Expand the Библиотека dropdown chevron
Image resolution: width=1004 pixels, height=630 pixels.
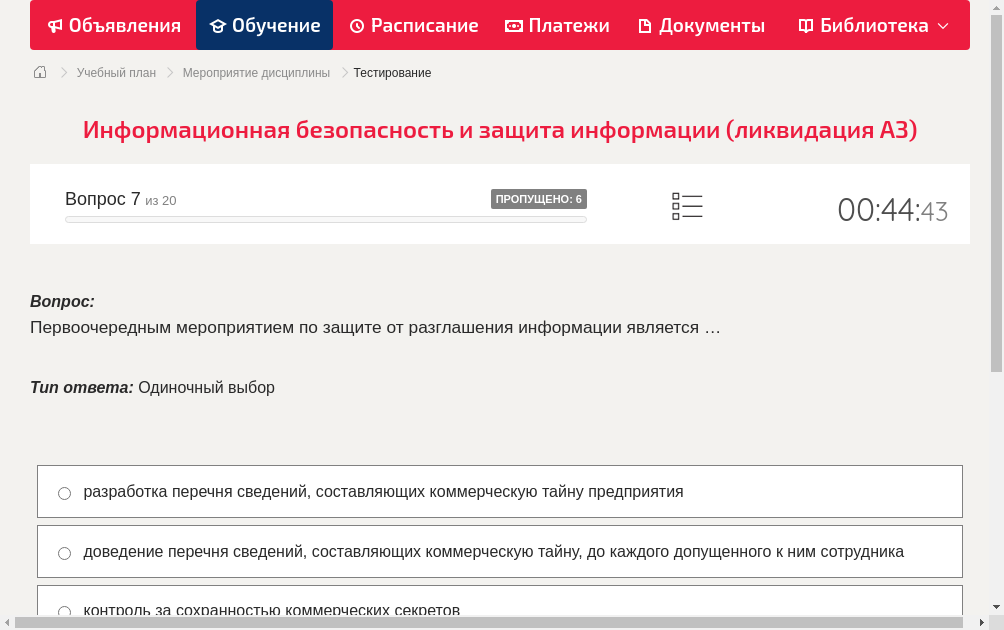pos(943,25)
